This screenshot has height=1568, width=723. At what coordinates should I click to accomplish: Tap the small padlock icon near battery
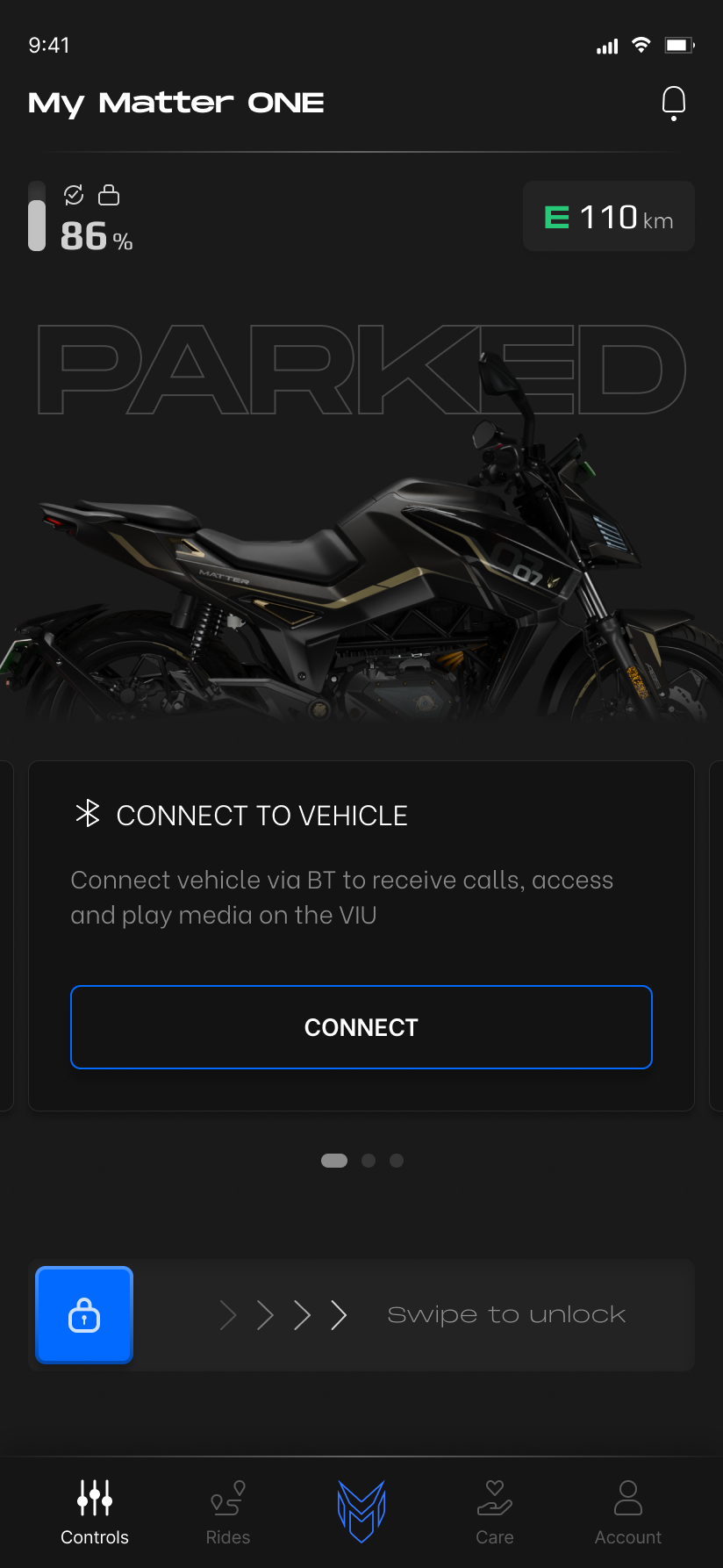coord(109,195)
